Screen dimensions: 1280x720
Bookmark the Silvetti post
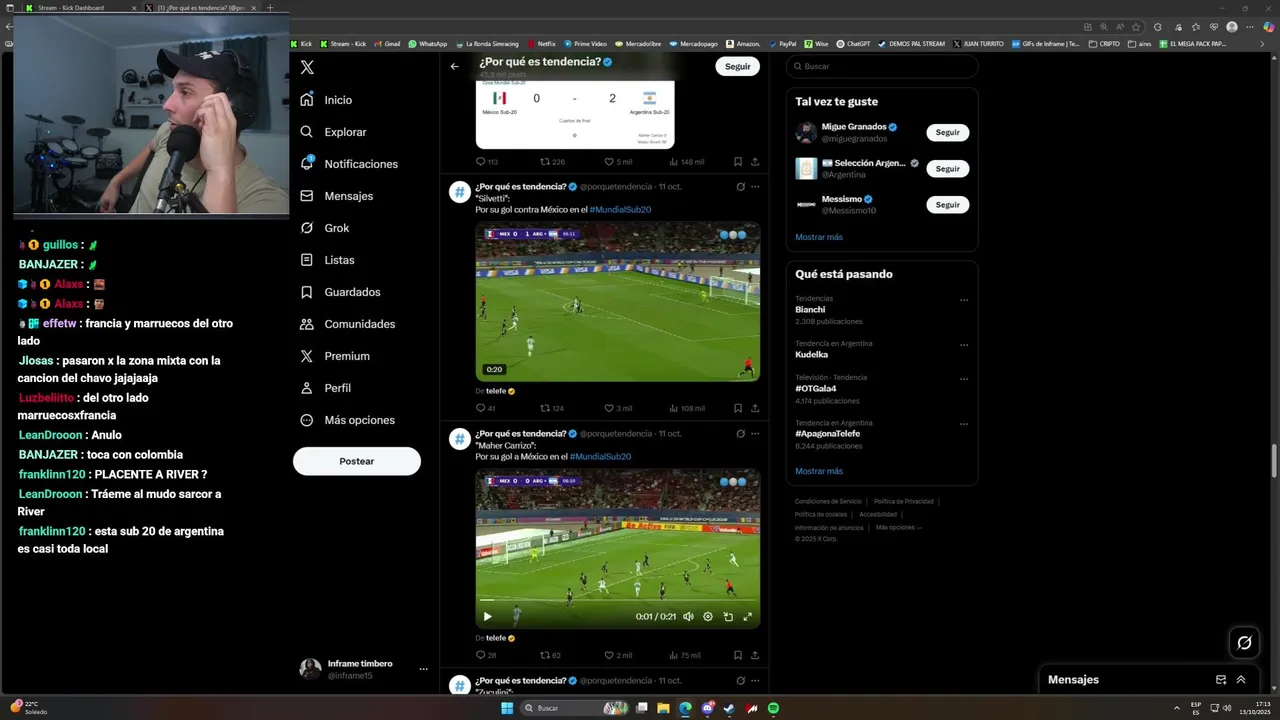click(x=738, y=408)
